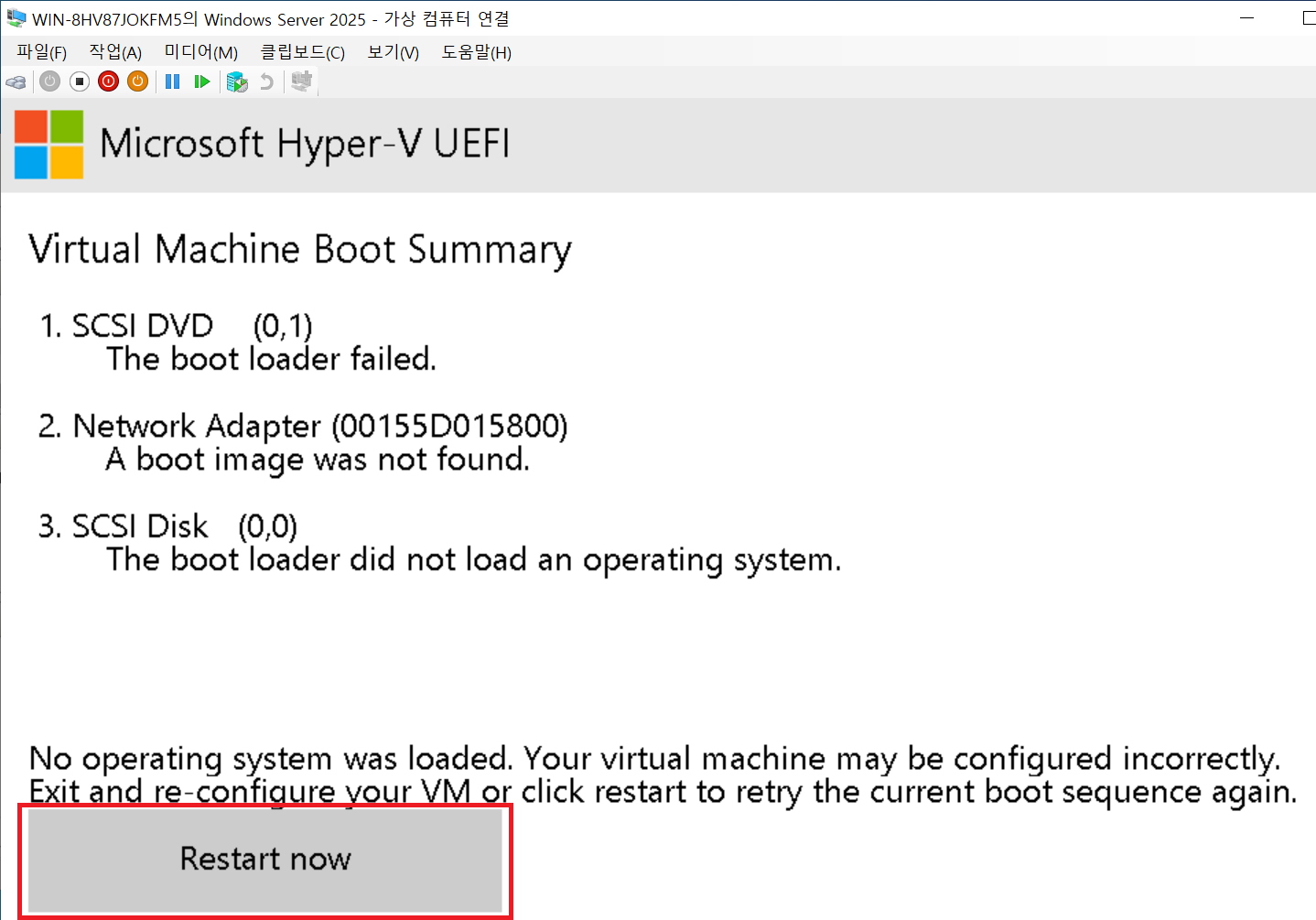Viewport: 1316px width, 920px height.
Task: Shut down the VM using the red icon
Action: (109, 81)
